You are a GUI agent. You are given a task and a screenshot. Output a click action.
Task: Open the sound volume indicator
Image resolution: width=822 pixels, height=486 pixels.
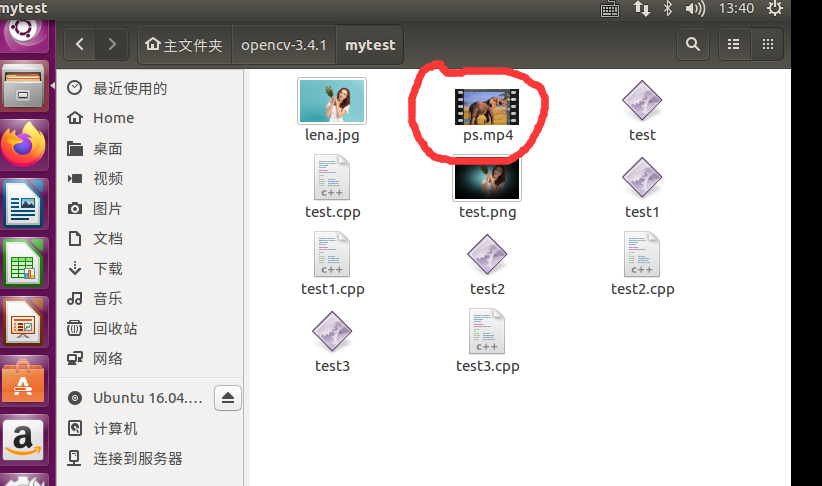point(695,8)
